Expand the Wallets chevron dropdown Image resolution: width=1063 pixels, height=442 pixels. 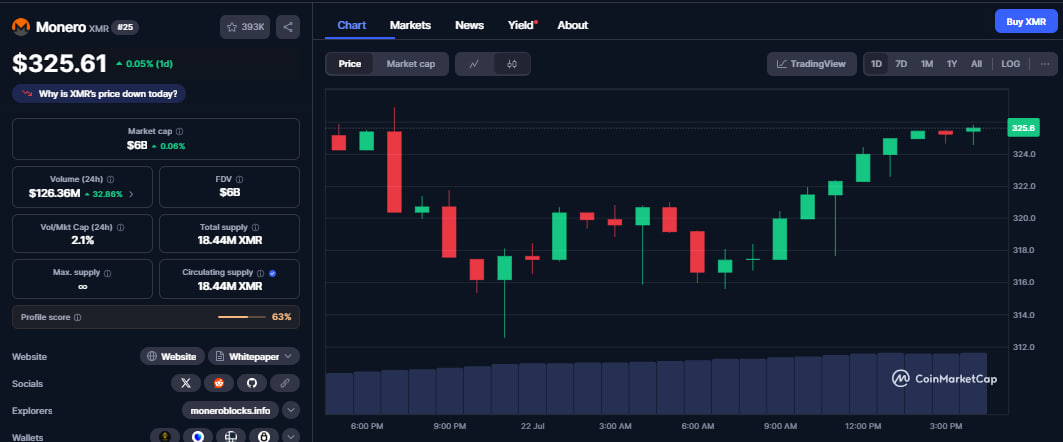tap(291, 437)
